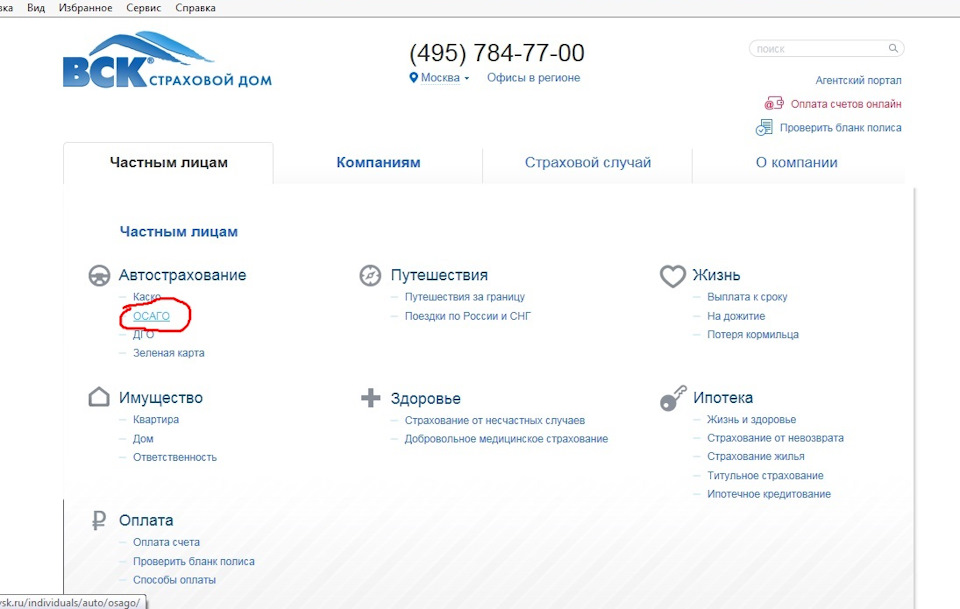Viewport: 960px width, 609px height.
Task: Click the heart Жизнь icon
Action: pyautogui.click(x=672, y=276)
